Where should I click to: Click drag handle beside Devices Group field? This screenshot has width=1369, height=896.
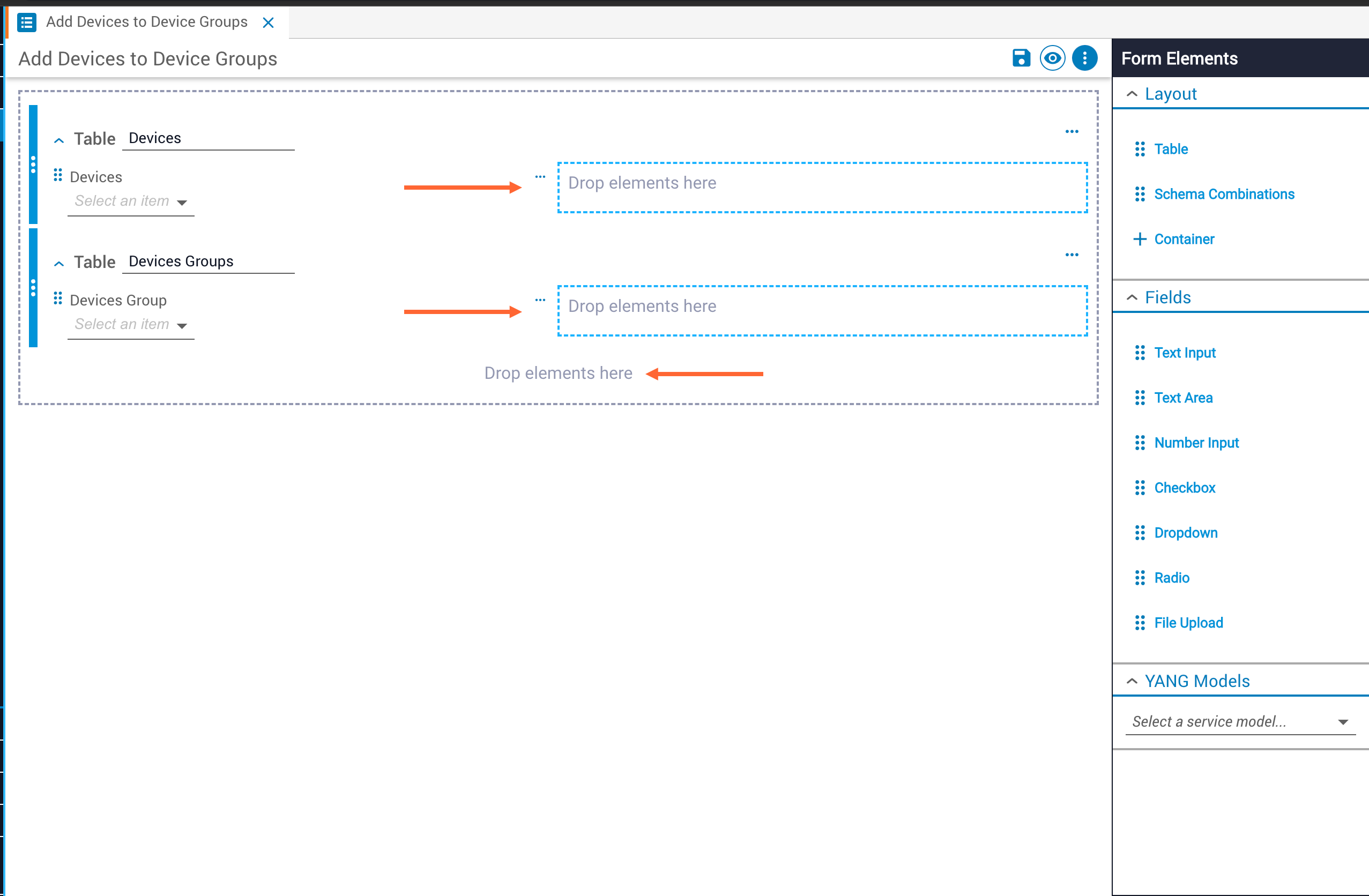(x=57, y=298)
